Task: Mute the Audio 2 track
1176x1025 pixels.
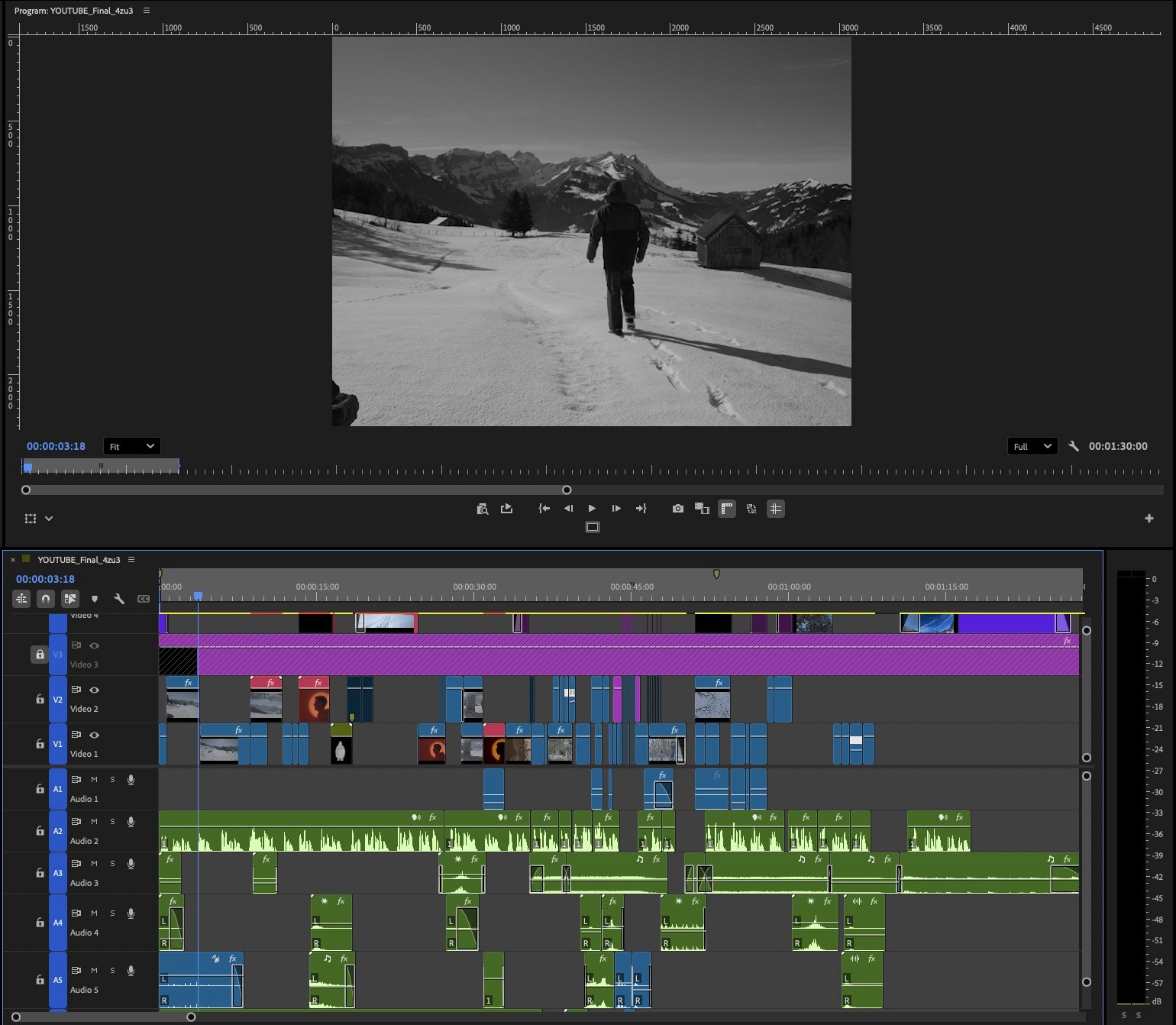Action: [95, 822]
